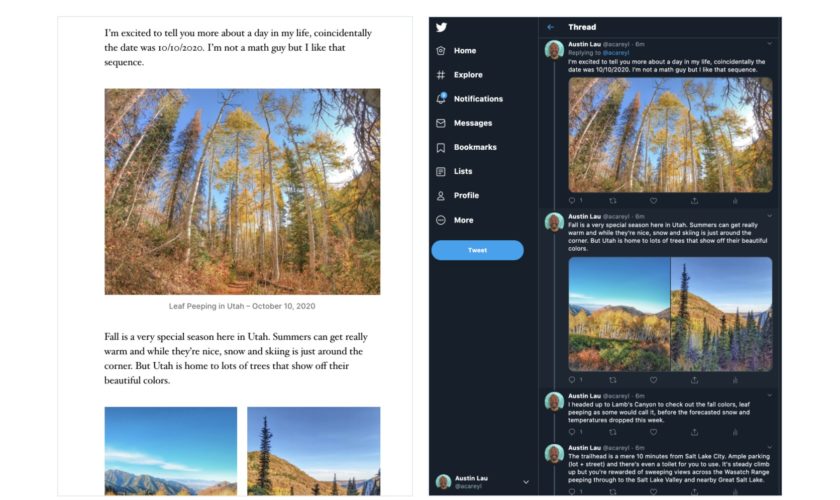
Task: View analytics for the first tweet
Action: [734, 201]
